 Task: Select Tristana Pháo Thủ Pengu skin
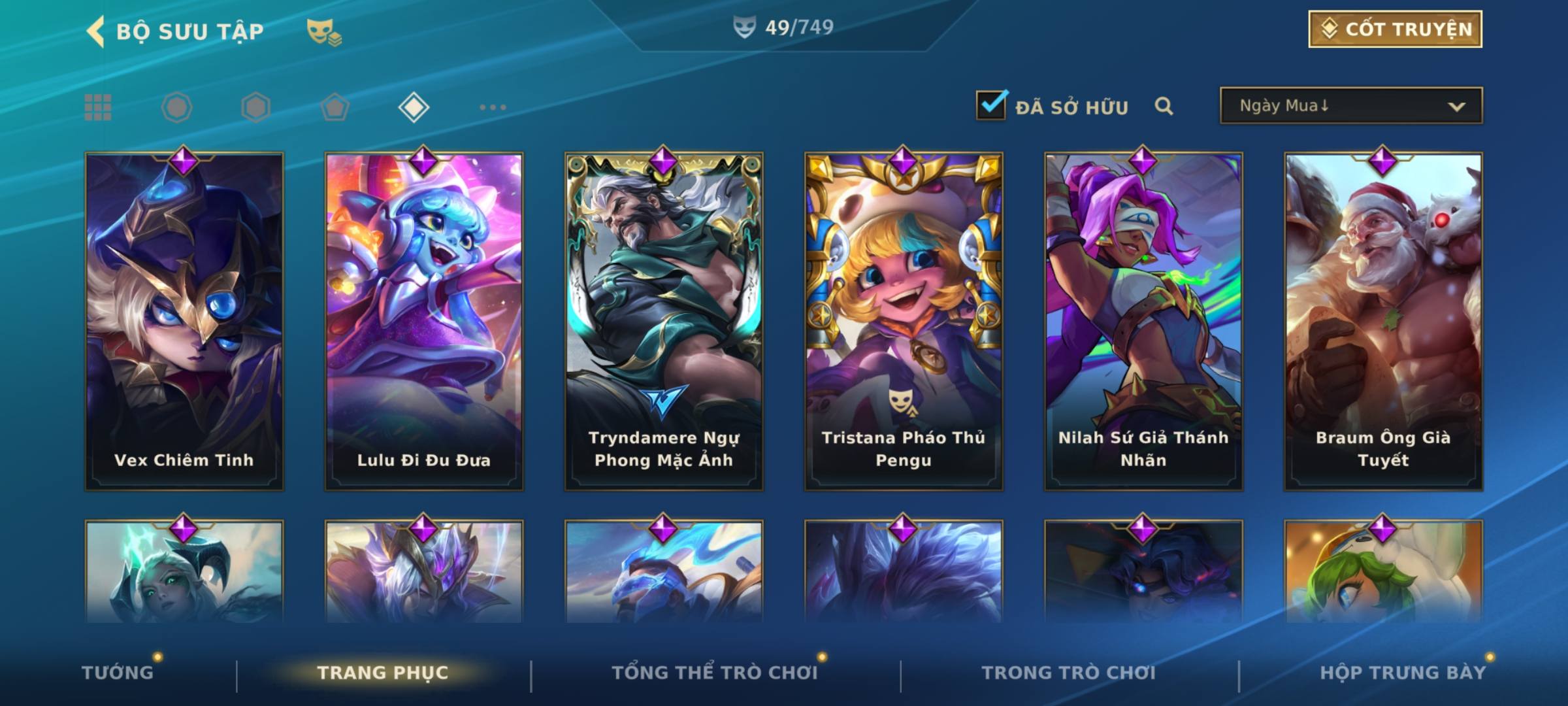coord(904,321)
